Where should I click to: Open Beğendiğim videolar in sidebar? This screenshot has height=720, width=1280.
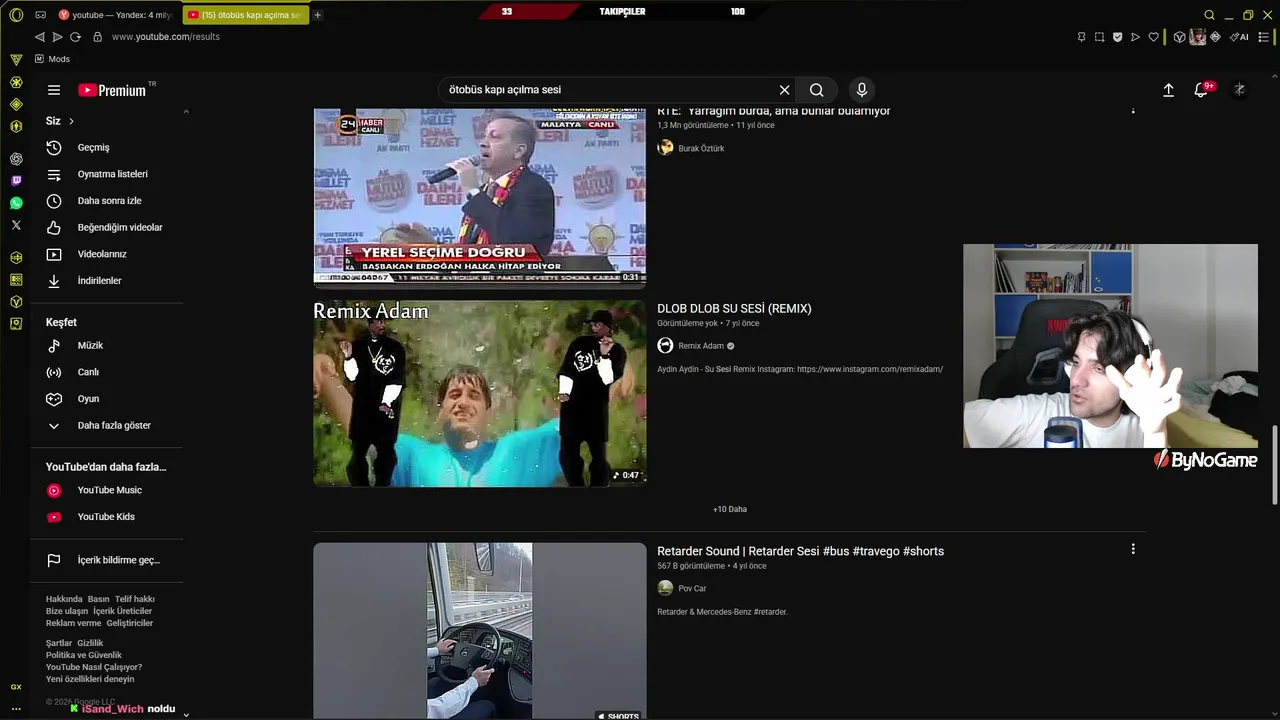(107, 227)
